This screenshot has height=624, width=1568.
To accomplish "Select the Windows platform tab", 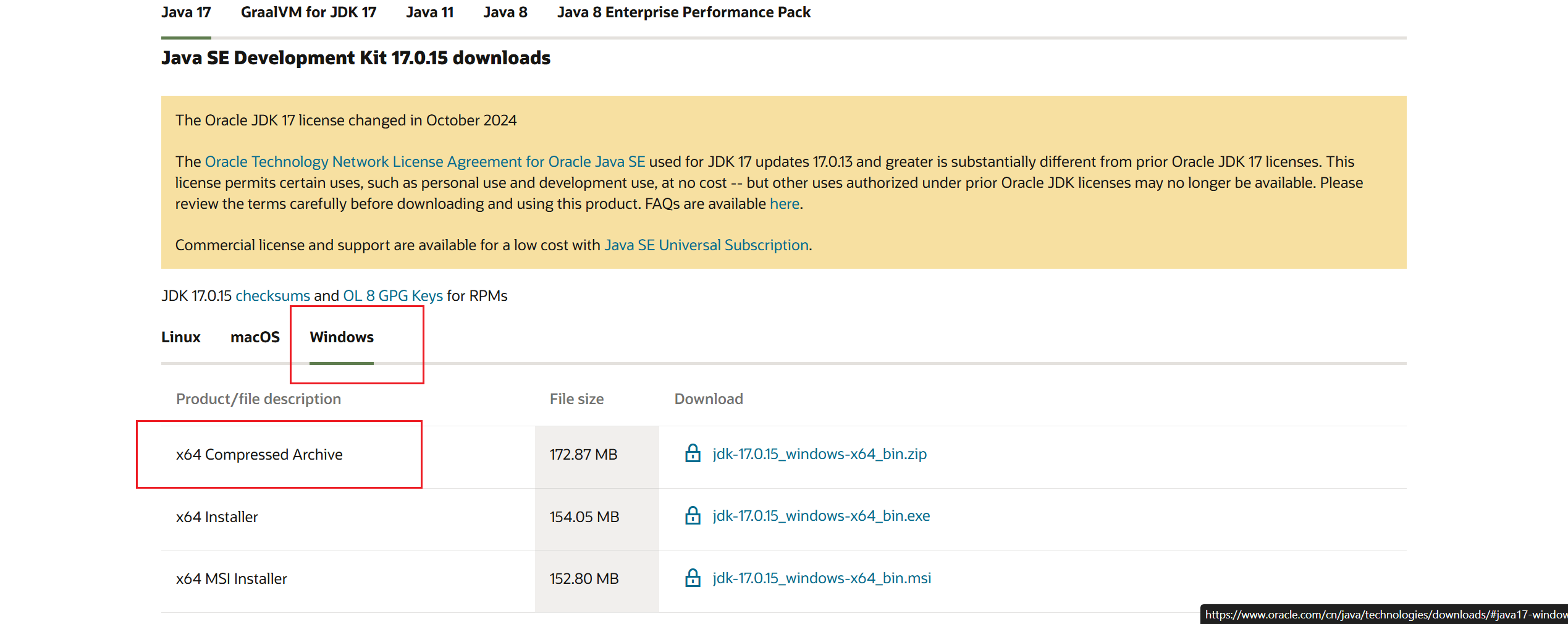I will (x=342, y=337).
